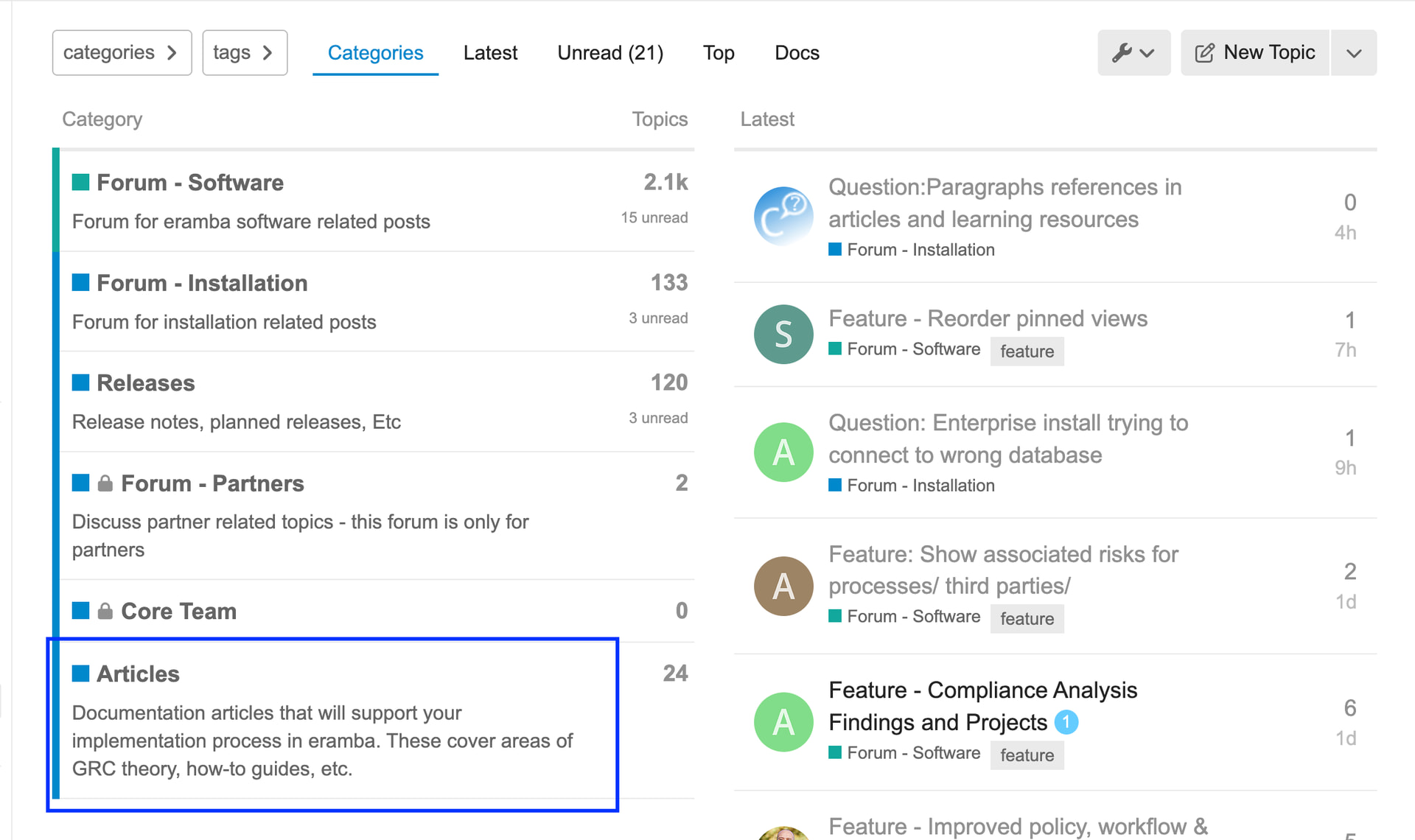
Task: Open the wrench admin tools menu
Action: [1133, 53]
